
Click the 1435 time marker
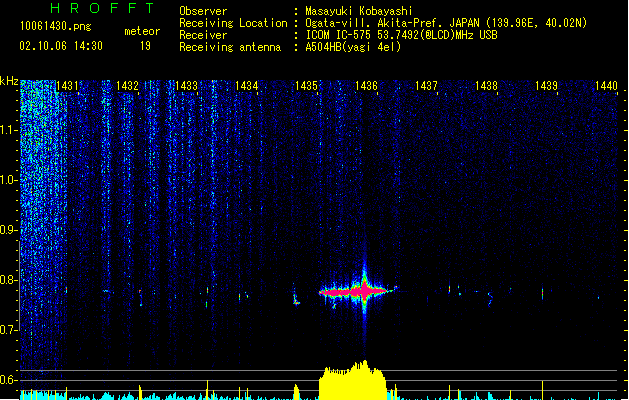306,86
